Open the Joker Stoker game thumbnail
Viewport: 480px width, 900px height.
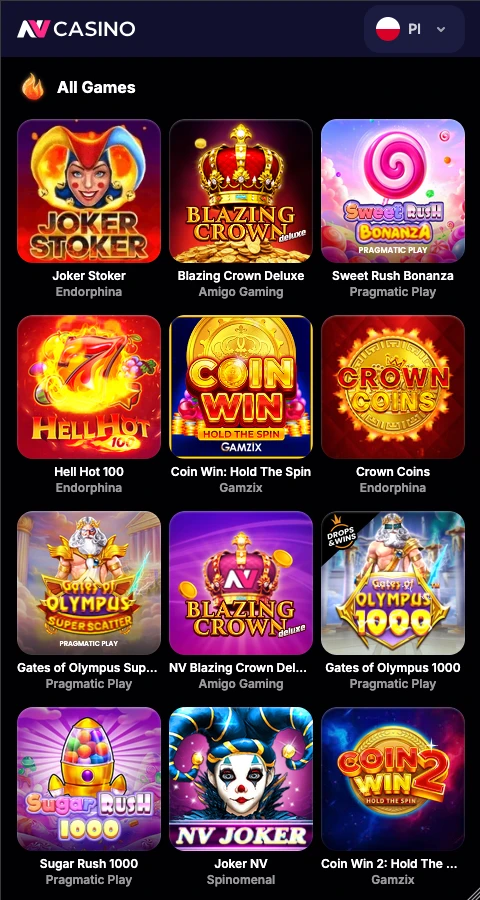(x=89, y=191)
